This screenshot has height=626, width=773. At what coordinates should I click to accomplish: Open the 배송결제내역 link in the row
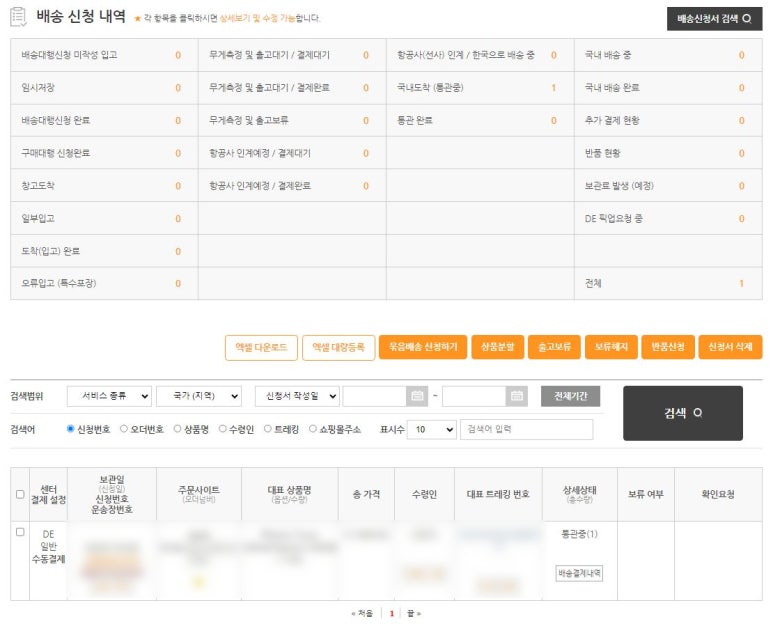pyautogui.click(x=580, y=573)
